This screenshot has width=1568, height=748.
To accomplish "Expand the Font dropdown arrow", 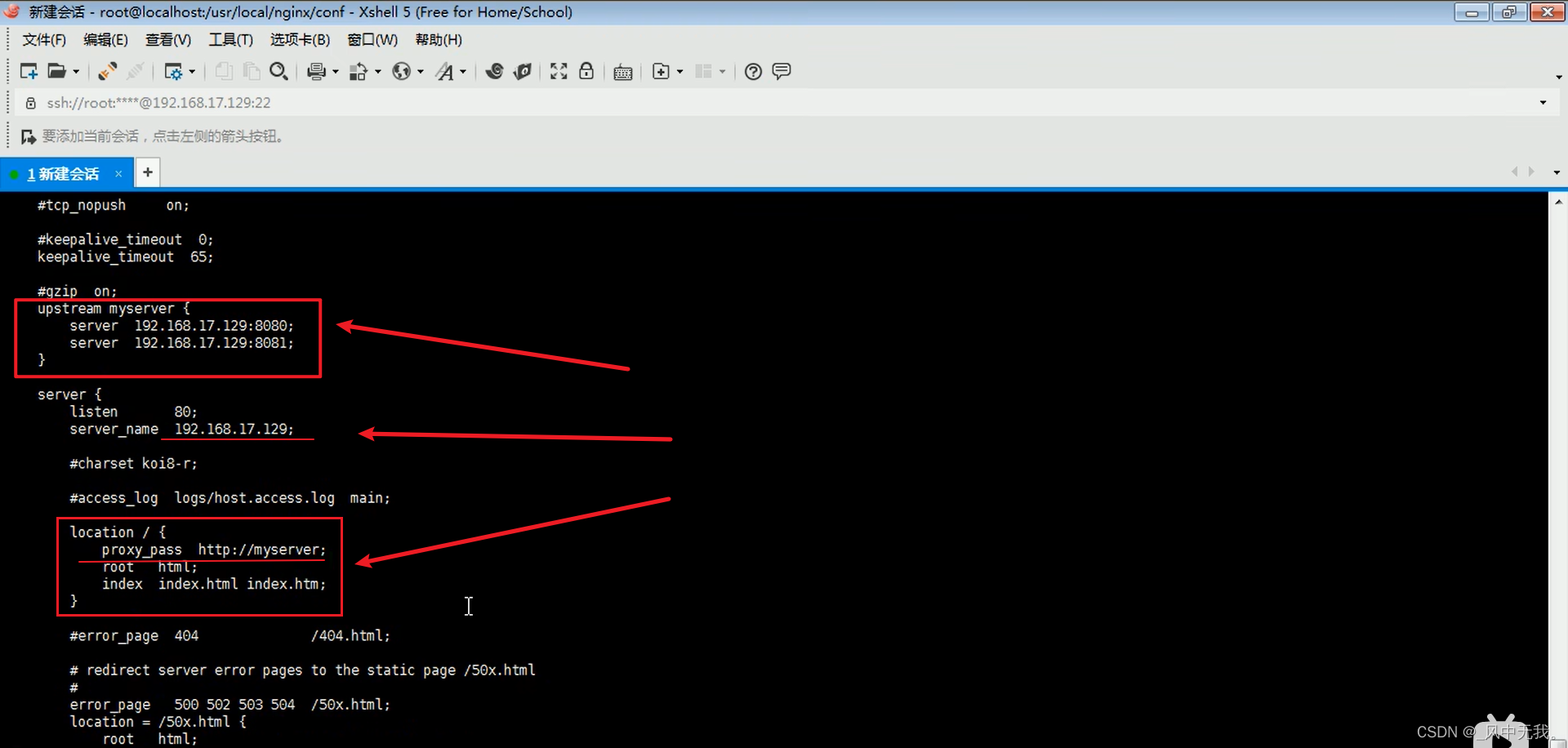I will click(463, 72).
